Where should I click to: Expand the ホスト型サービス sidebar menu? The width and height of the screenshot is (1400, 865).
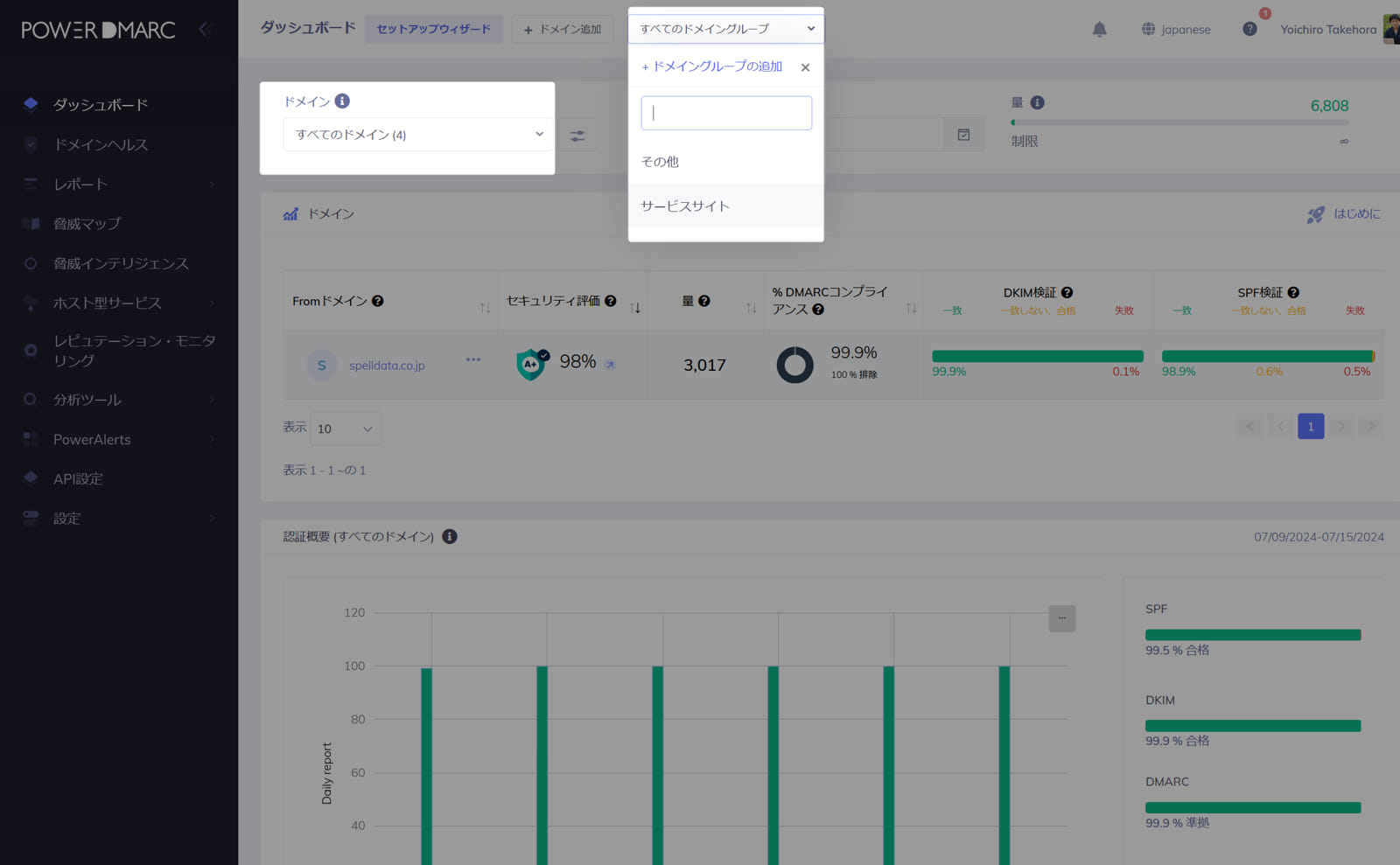[119, 303]
